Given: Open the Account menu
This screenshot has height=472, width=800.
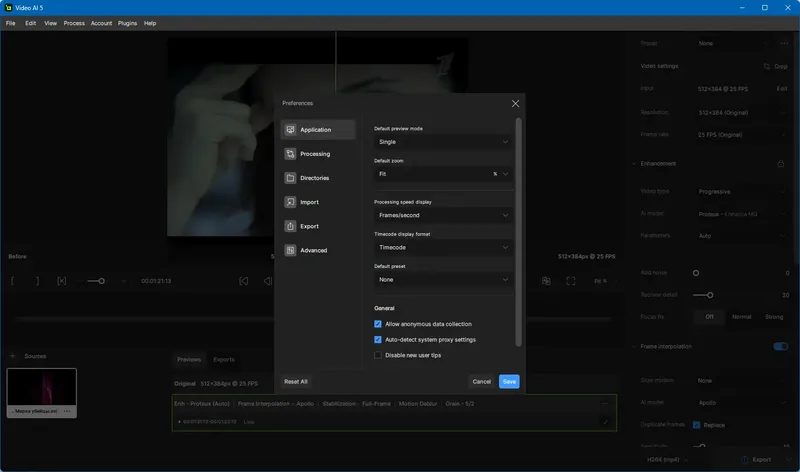Looking at the screenshot, I should [x=102, y=23].
